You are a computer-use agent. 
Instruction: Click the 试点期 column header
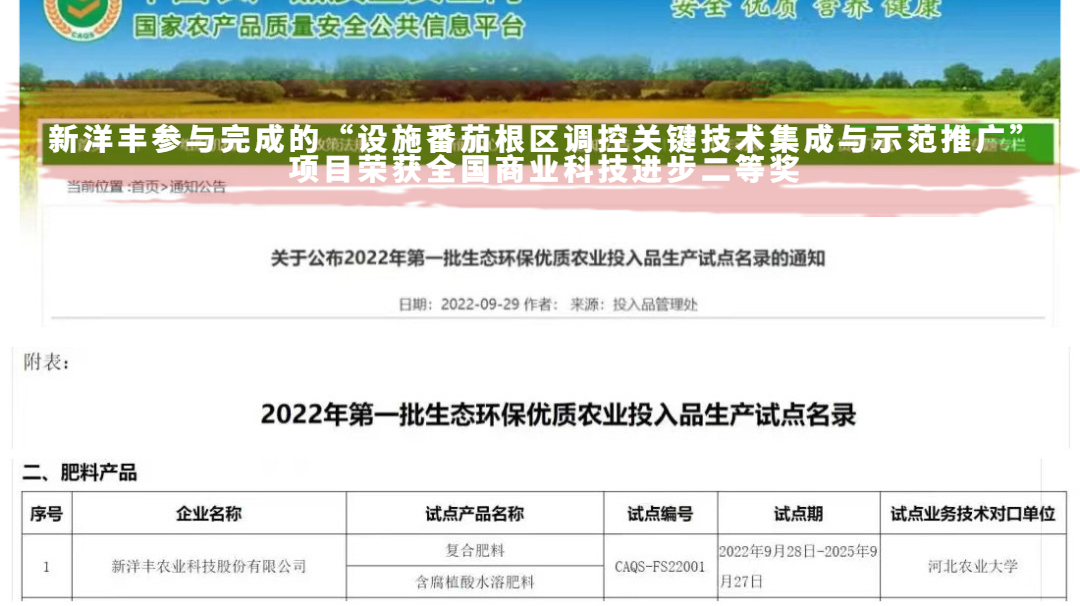[x=798, y=514]
